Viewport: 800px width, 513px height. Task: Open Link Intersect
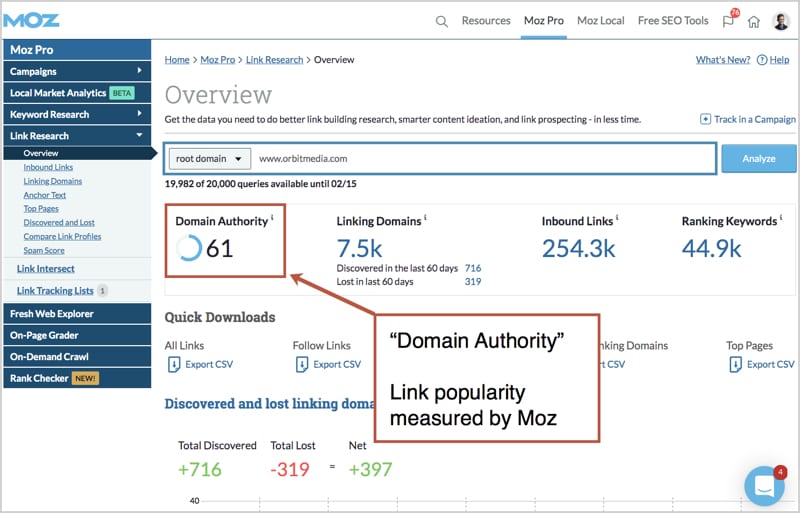(x=45, y=268)
